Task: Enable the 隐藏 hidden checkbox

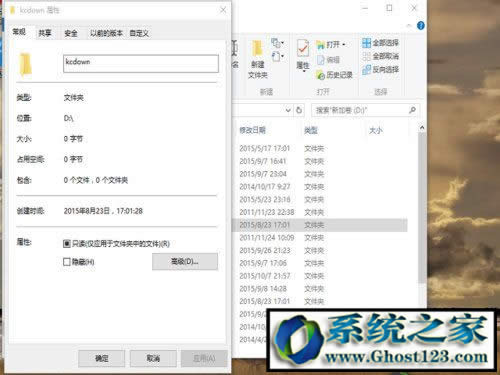Action: (67, 262)
